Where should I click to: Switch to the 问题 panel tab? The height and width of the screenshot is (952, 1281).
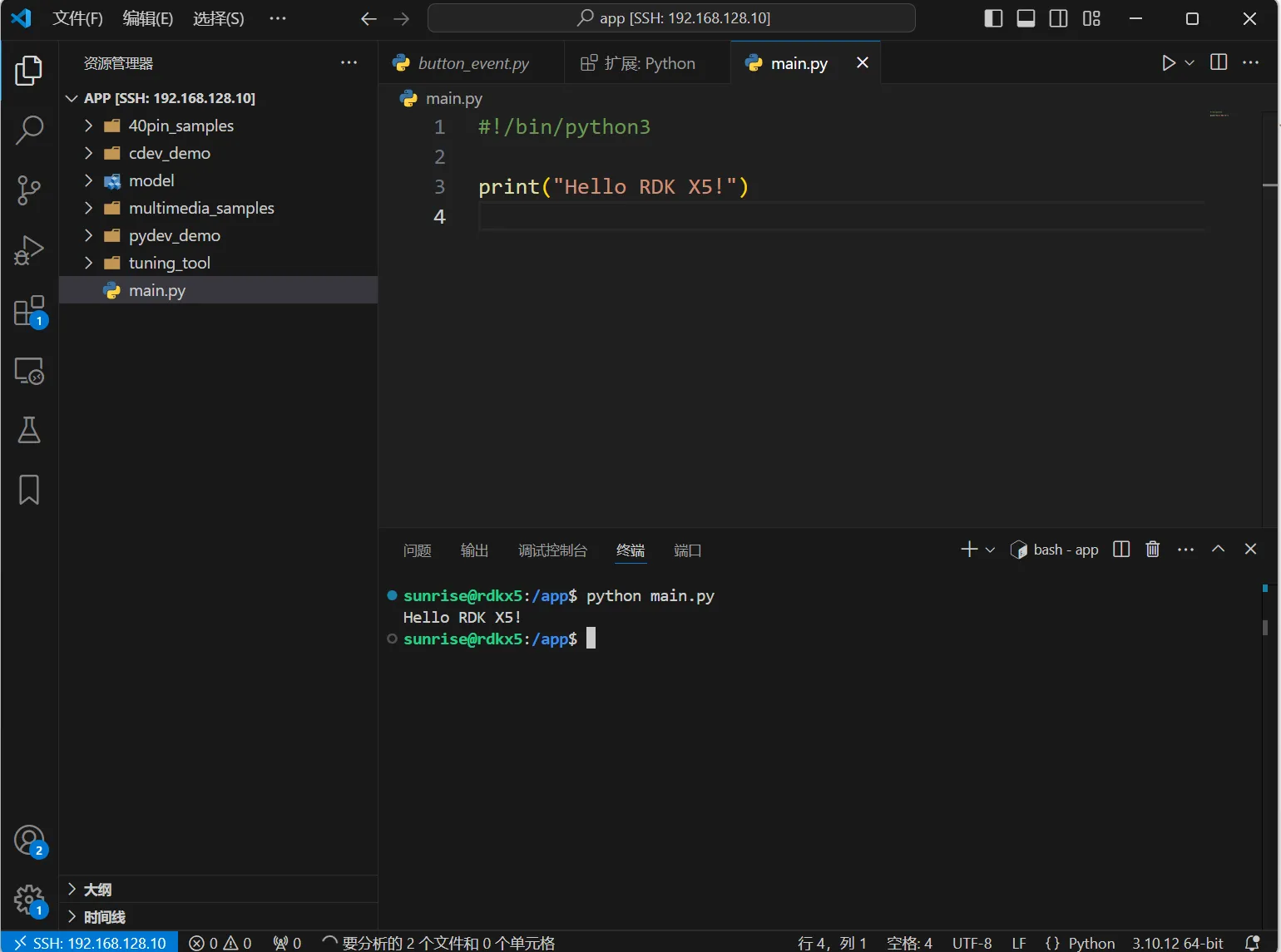tap(417, 550)
